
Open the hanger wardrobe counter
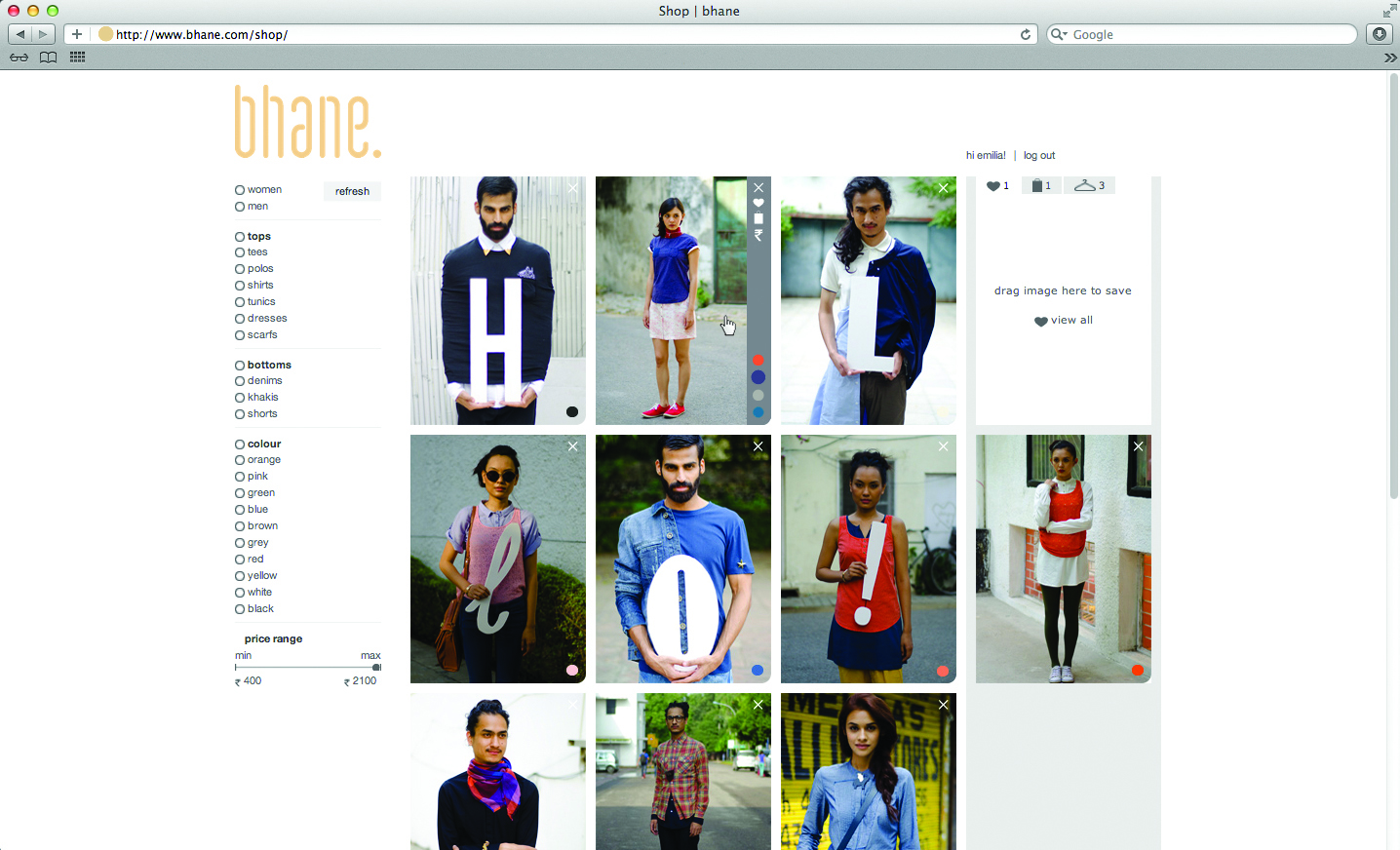(x=1089, y=185)
